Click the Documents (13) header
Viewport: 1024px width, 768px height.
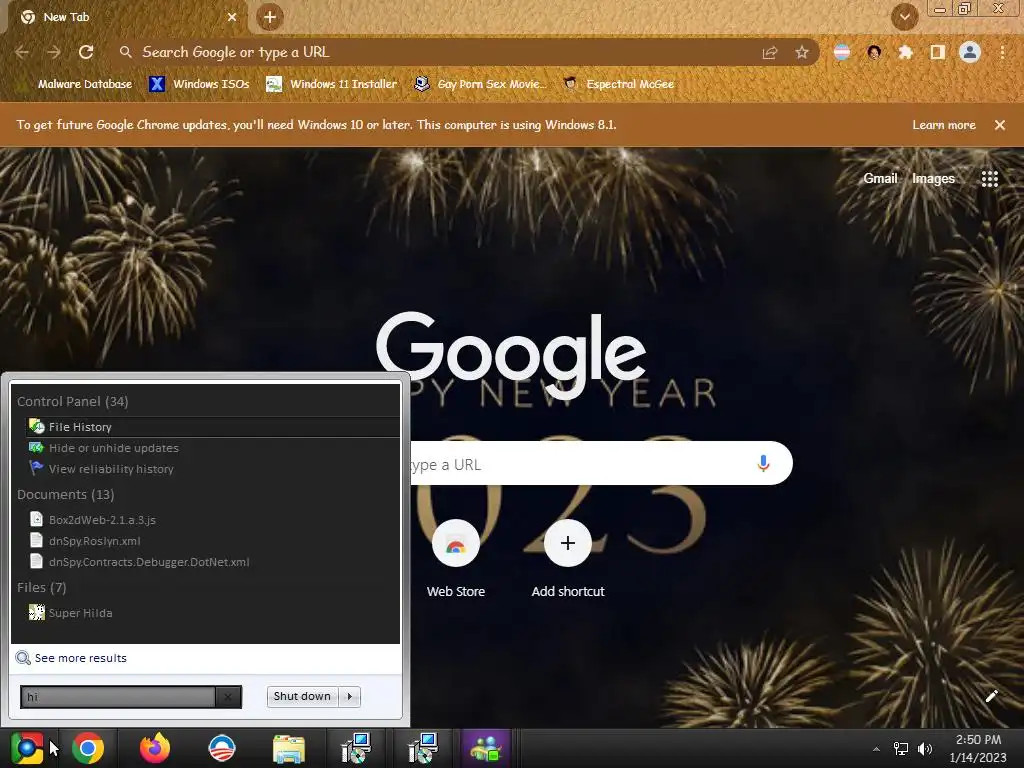[65, 494]
